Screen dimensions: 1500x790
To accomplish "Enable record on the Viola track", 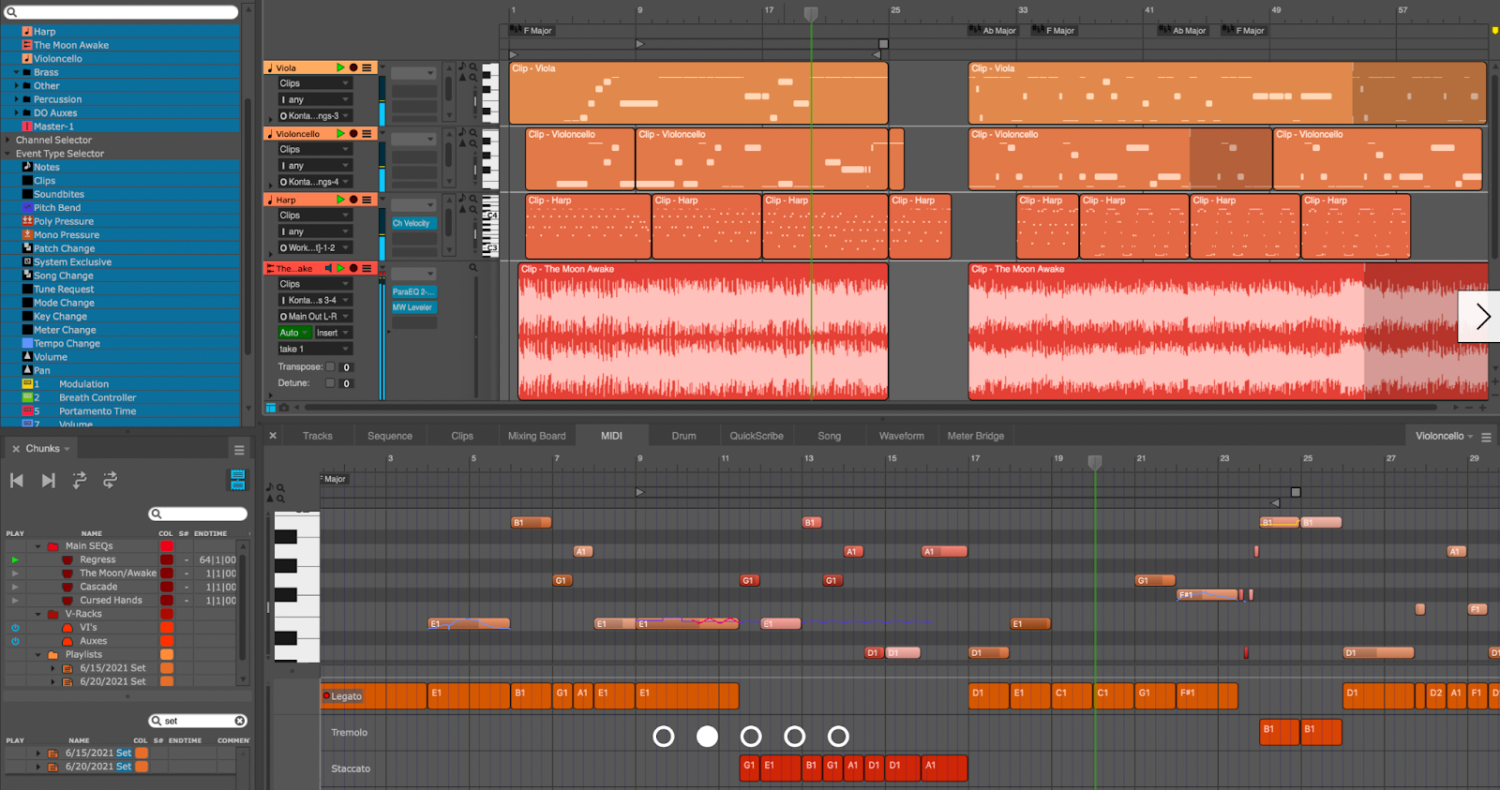I will 353,67.
